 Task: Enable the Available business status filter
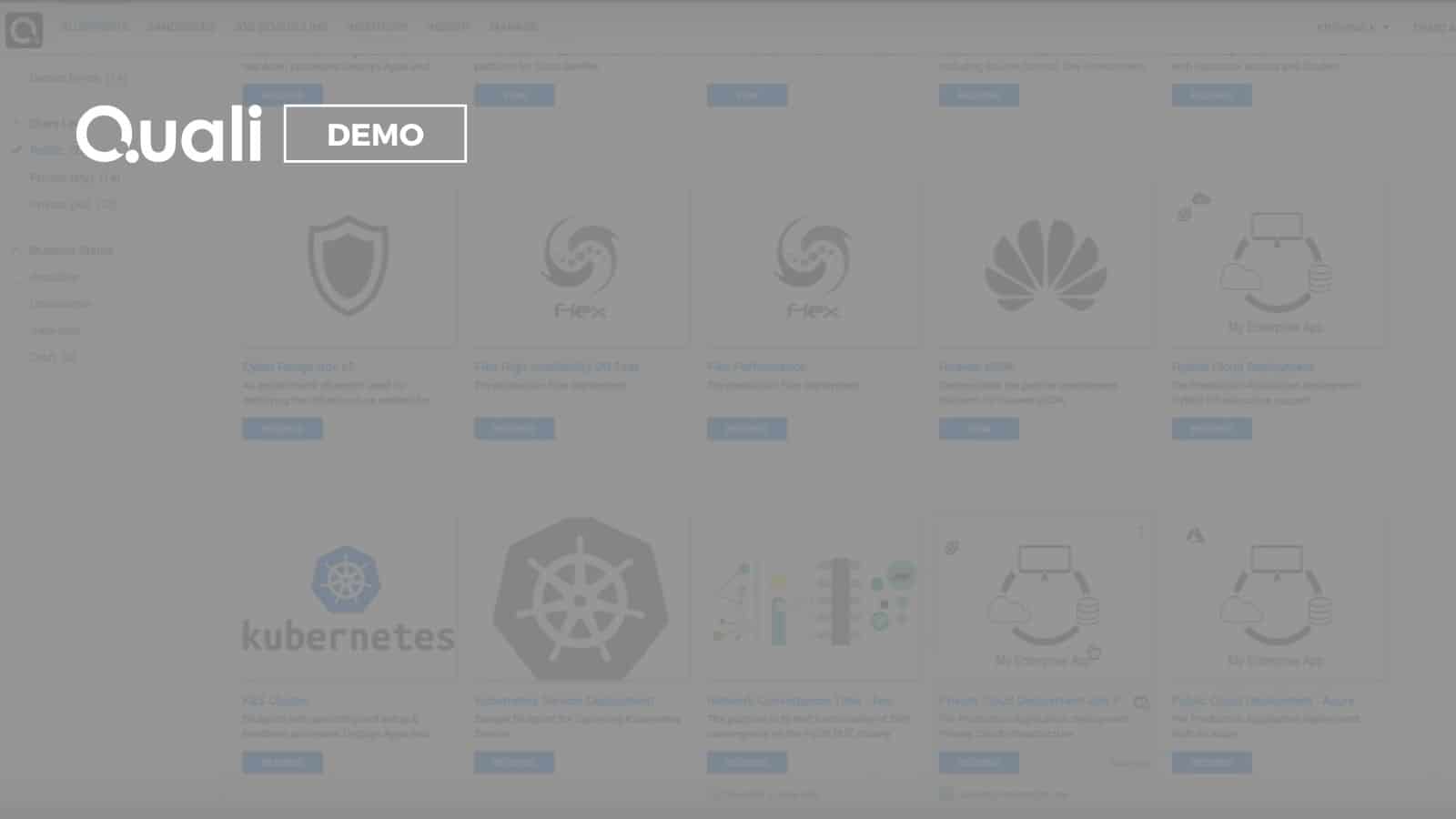coord(18,277)
